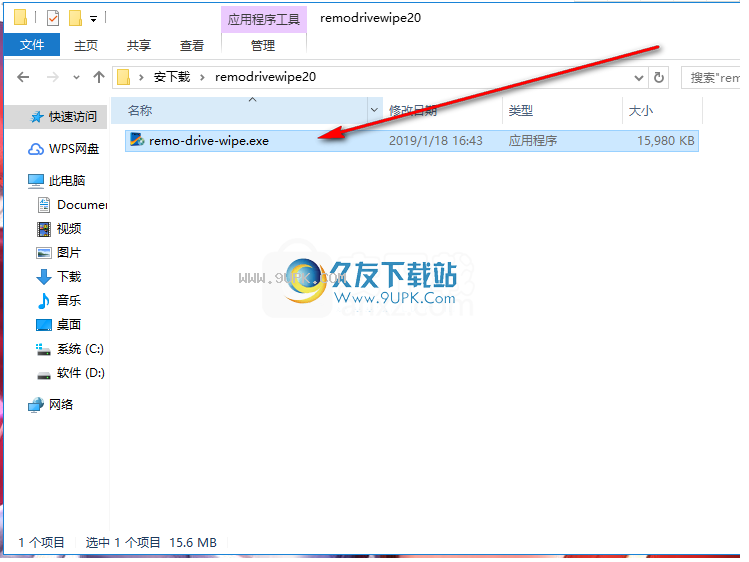Click the 1 个项目 status text

[x=42, y=542]
